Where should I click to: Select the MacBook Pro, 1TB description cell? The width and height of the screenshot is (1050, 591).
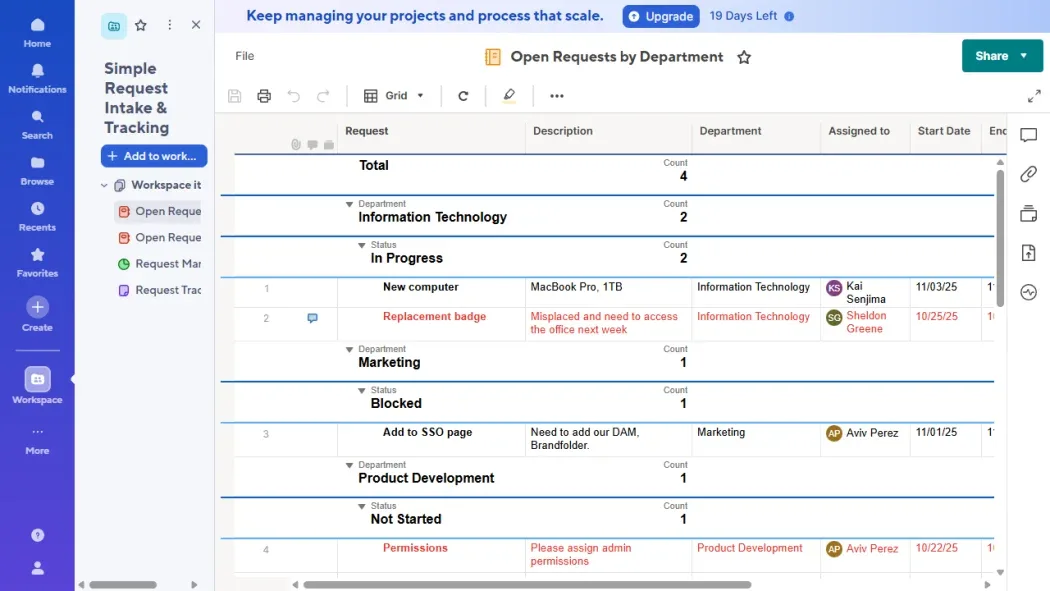click(609, 292)
